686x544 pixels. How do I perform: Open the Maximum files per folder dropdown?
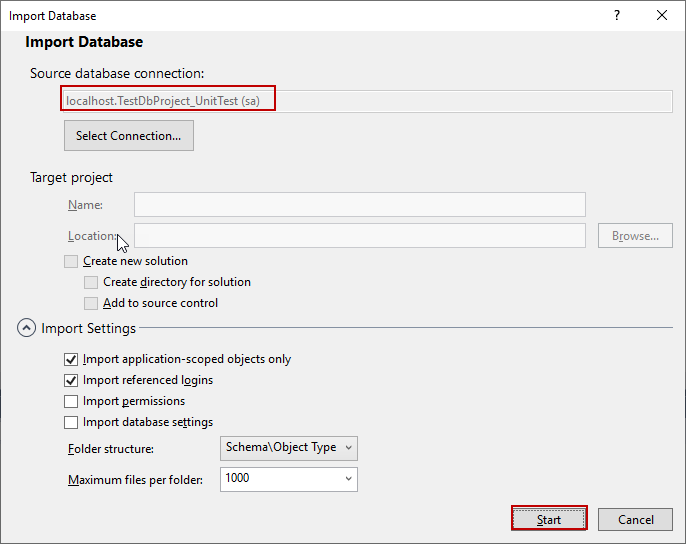(x=288, y=479)
